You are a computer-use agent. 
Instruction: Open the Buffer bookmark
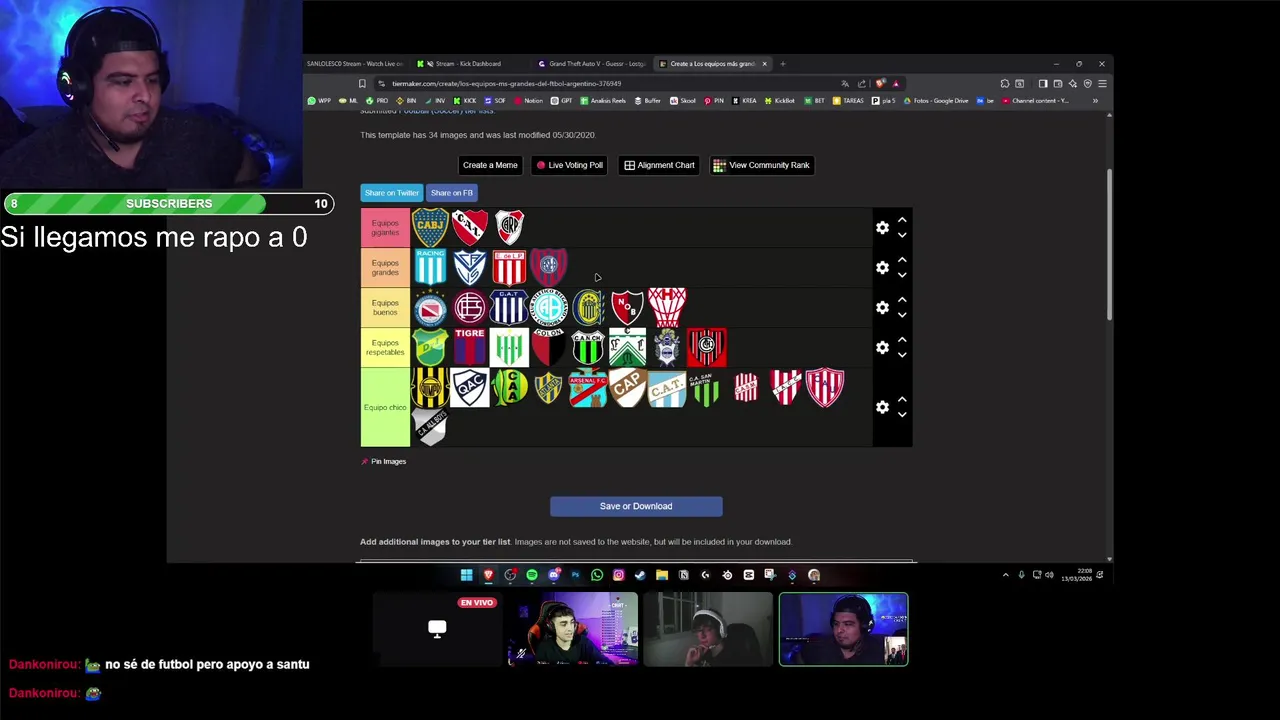pos(646,101)
